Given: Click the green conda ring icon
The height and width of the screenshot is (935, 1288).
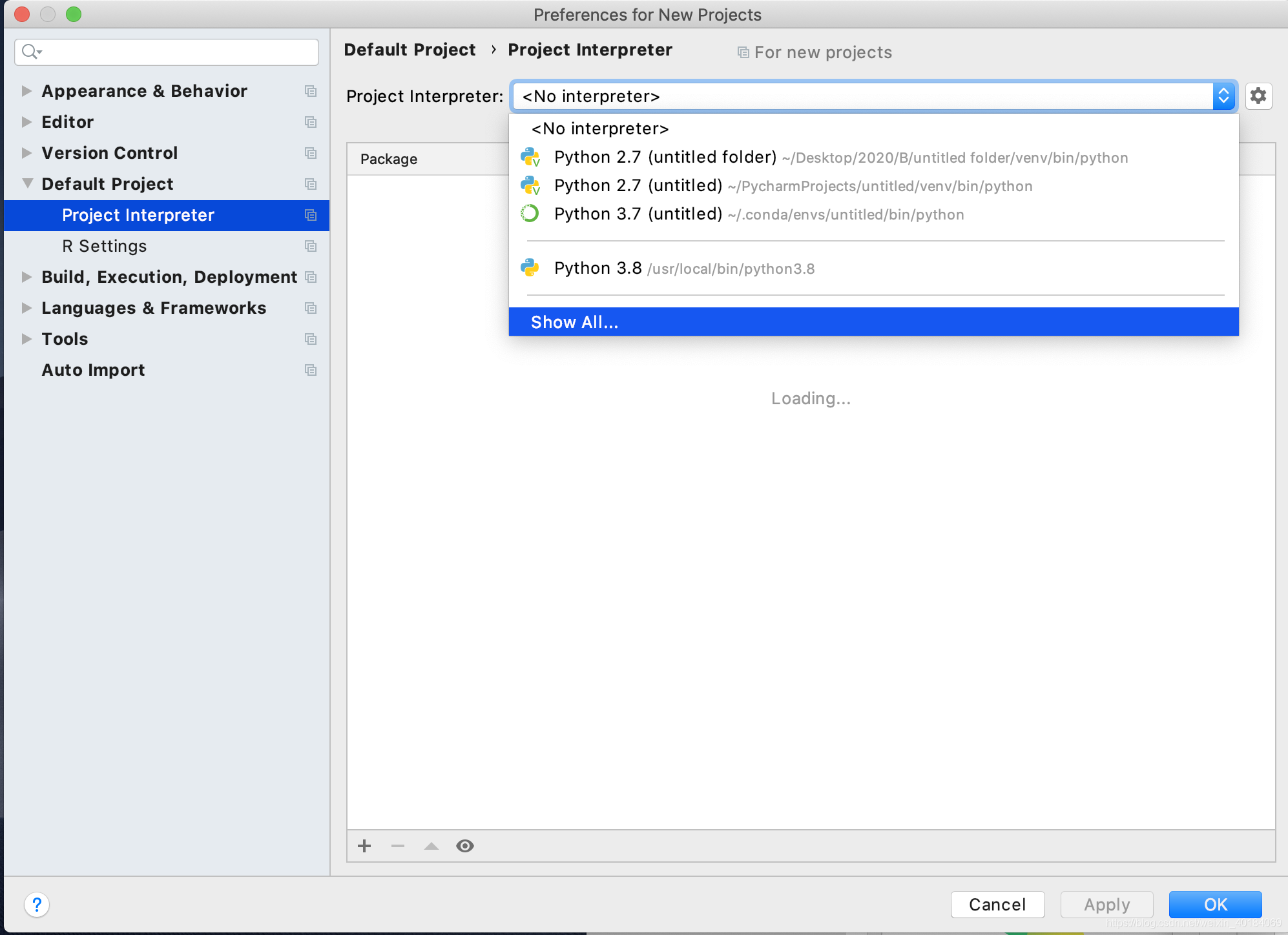Looking at the screenshot, I should (530, 213).
